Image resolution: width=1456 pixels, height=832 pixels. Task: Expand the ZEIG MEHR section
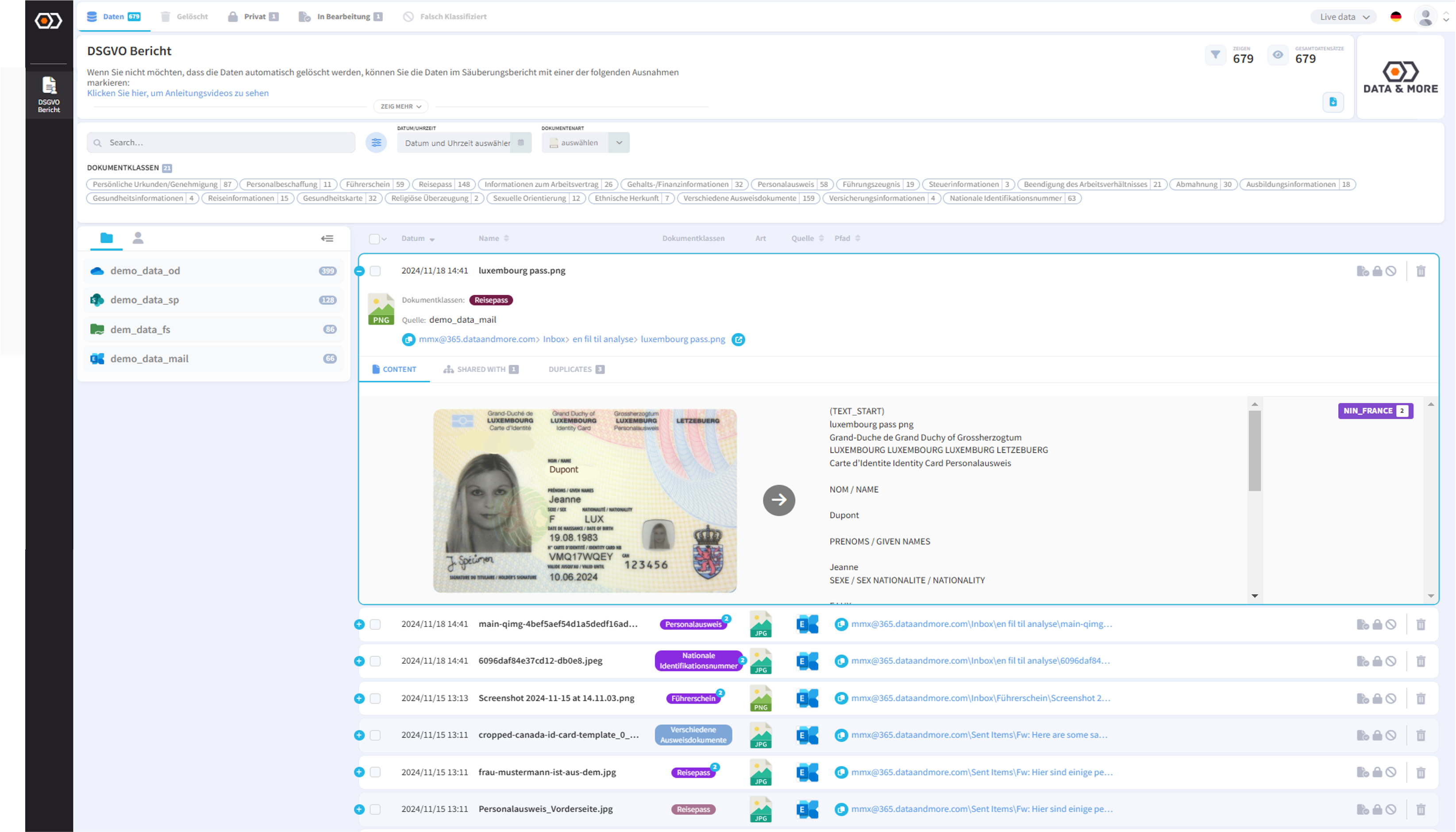coord(401,106)
